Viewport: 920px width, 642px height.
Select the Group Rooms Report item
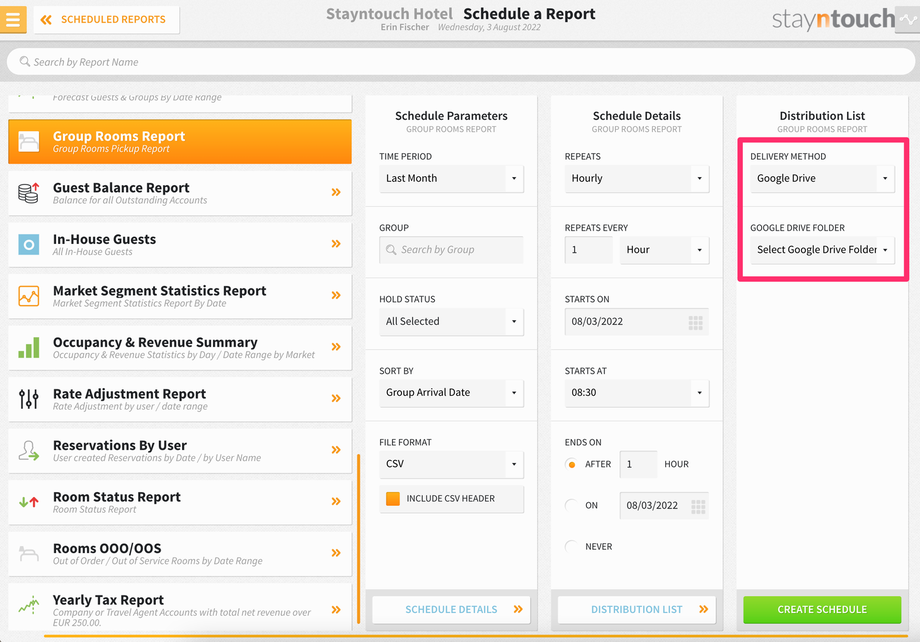[x=180, y=141]
